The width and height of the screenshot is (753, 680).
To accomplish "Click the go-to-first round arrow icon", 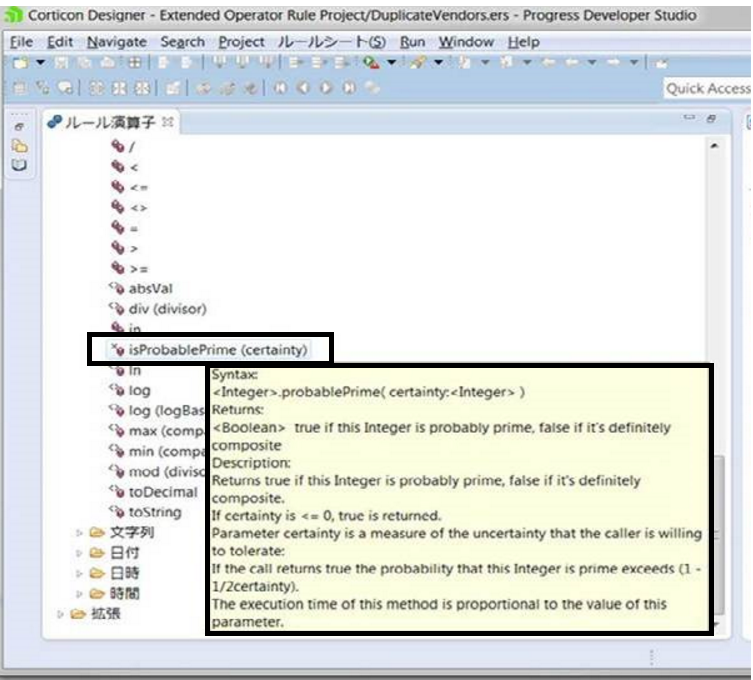I will click(x=280, y=88).
